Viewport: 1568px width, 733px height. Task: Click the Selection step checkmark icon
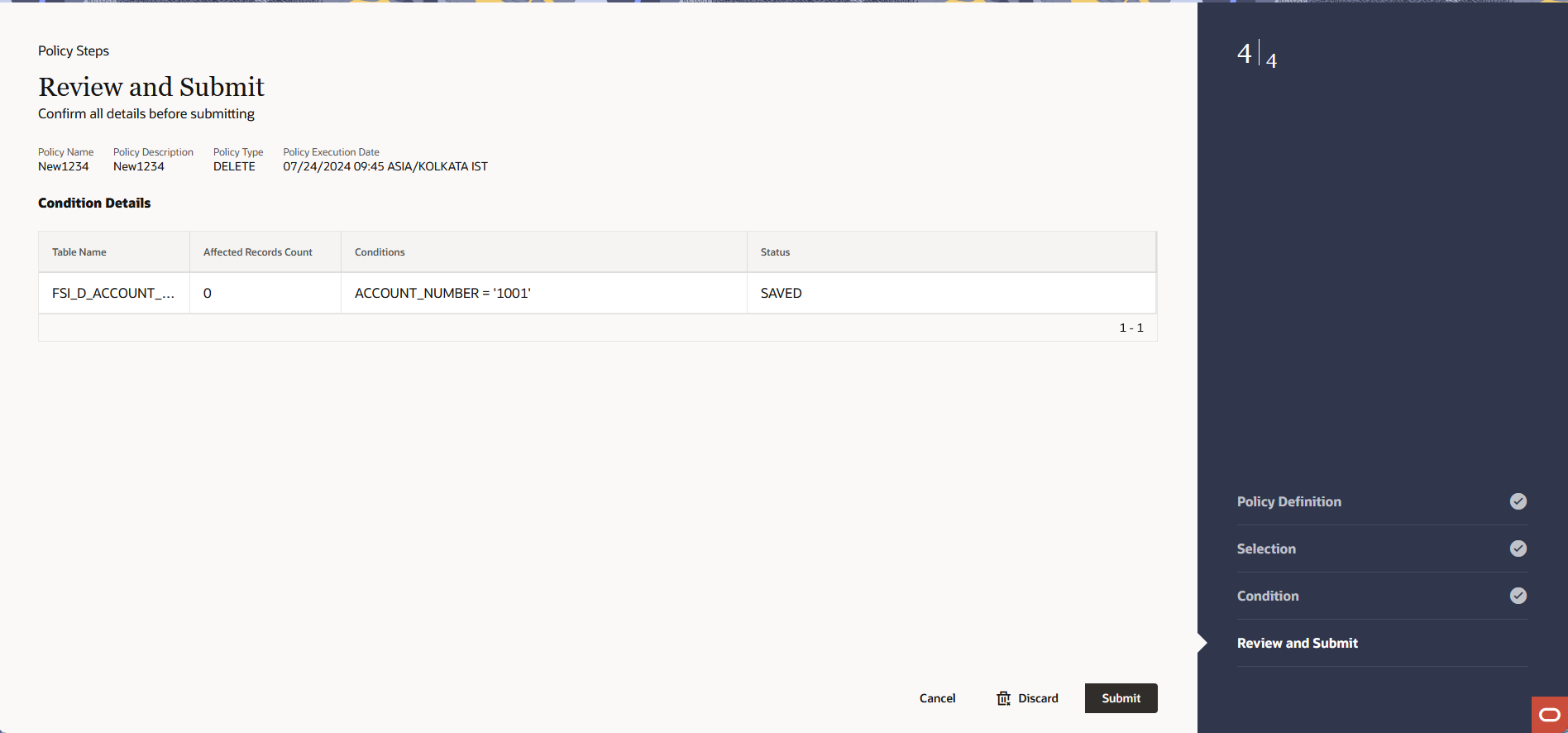tap(1518, 549)
